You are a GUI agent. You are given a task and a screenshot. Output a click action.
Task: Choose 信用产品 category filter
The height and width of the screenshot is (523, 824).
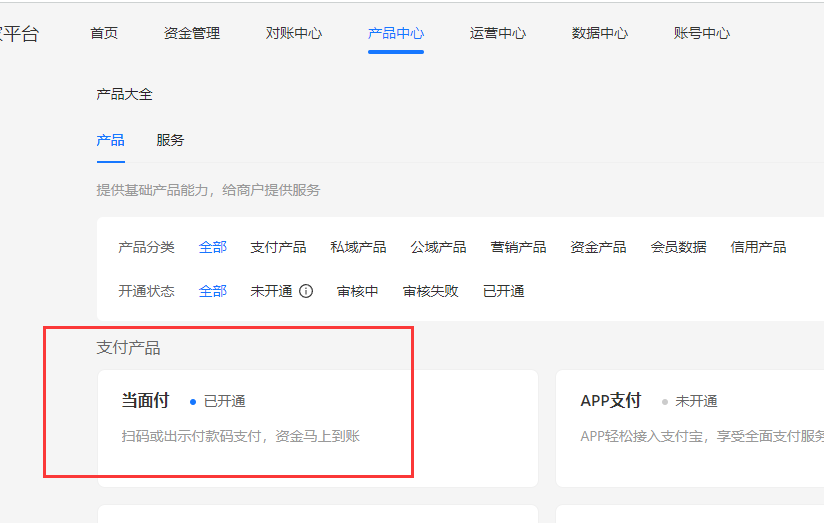coord(758,247)
